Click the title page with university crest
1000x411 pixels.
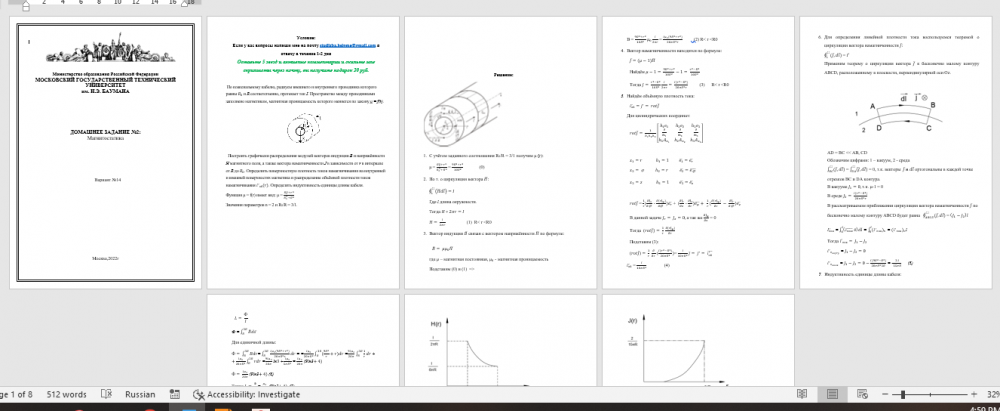coord(105,153)
